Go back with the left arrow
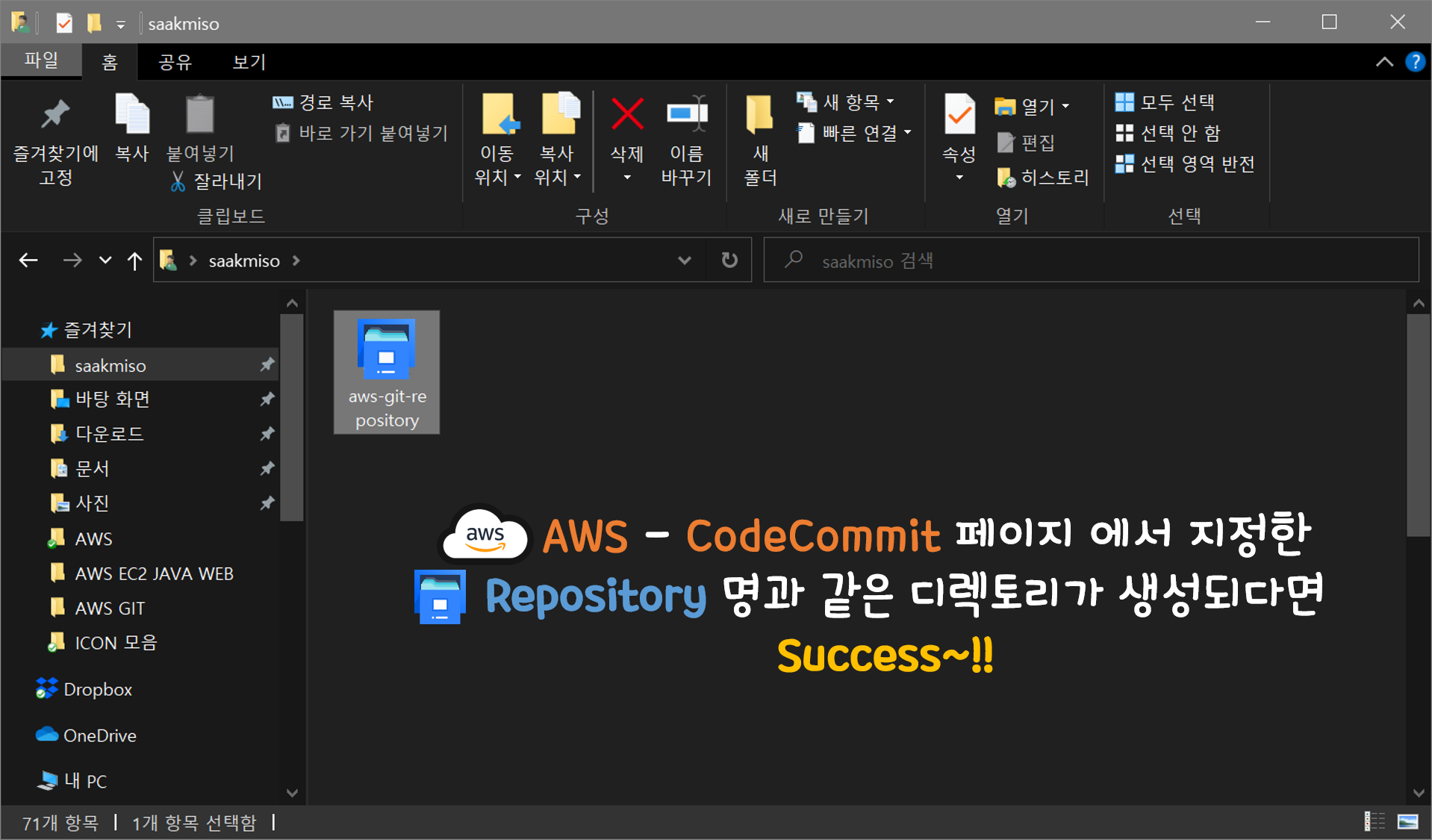 [x=28, y=260]
